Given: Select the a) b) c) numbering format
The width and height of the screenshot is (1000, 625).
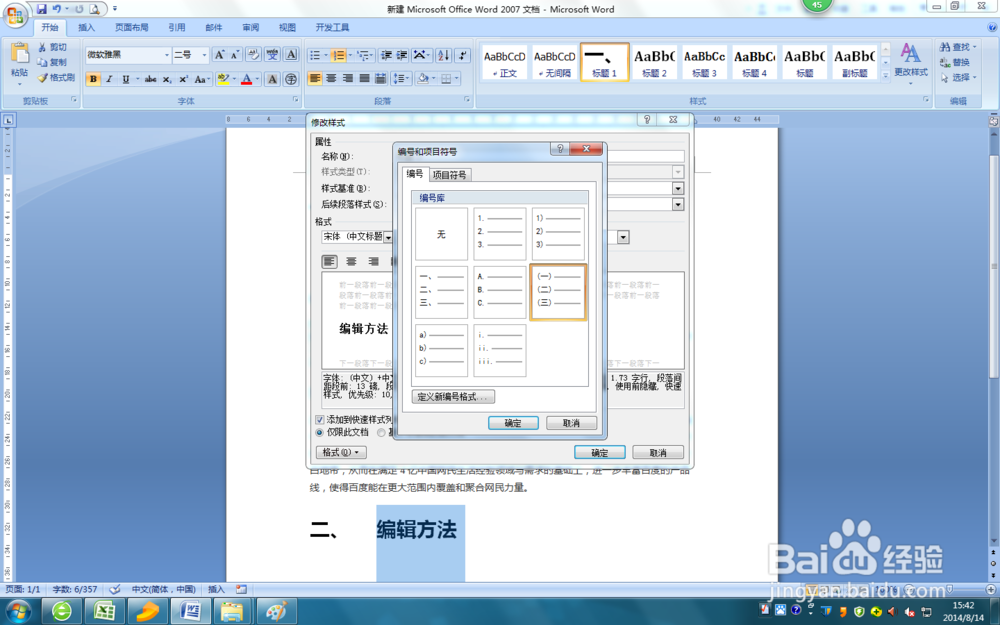Looking at the screenshot, I should click(x=441, y=350).
